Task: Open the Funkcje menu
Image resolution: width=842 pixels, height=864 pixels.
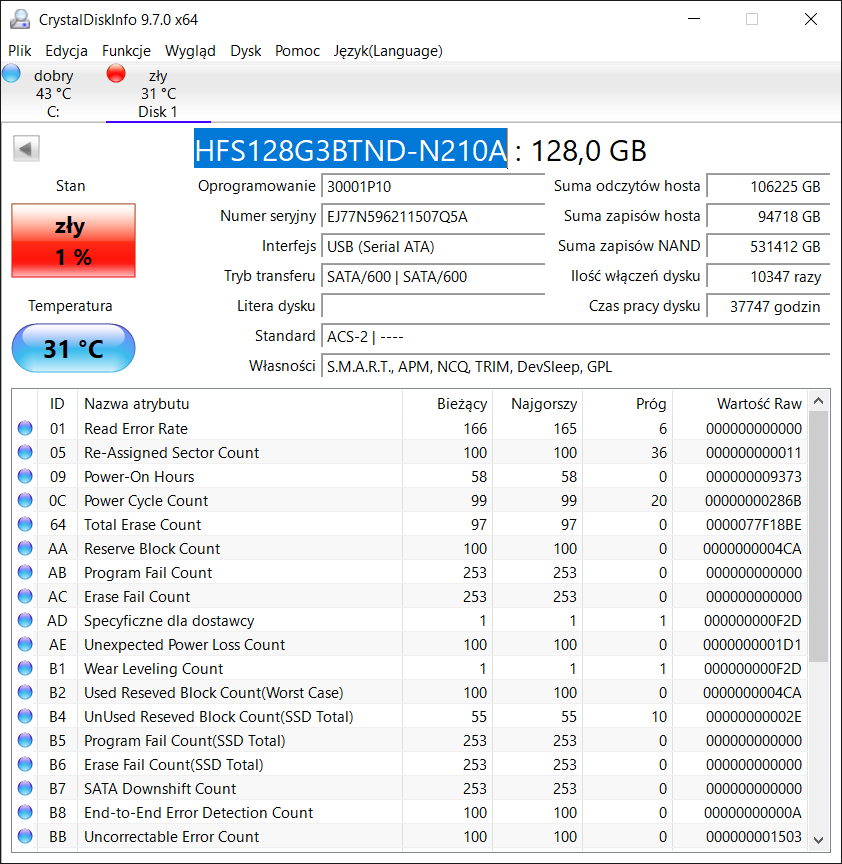Action: click(126, 51)
